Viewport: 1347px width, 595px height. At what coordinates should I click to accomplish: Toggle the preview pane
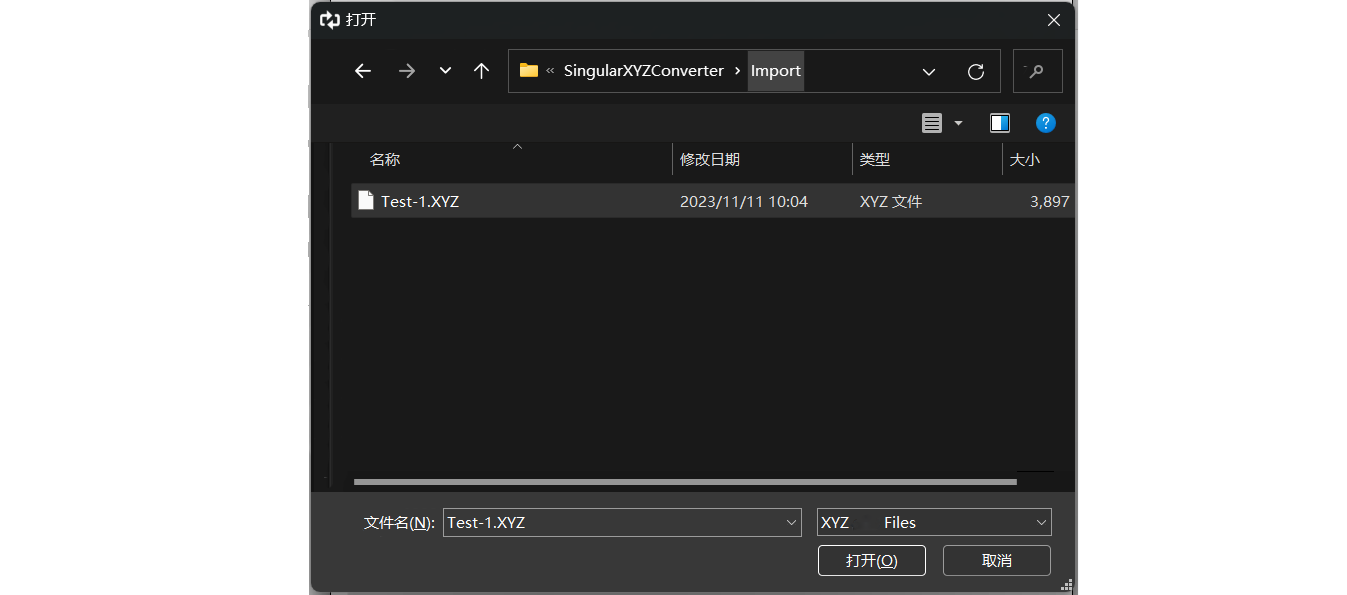coord(1000,123)
